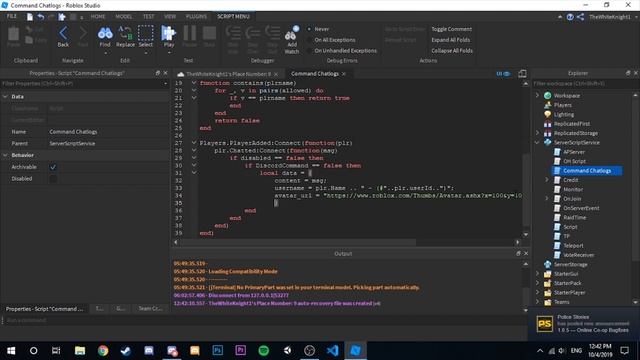Screen dimensions: 640x360
Task: Open Windows Start menu
Action: click(x=11, y=351)
